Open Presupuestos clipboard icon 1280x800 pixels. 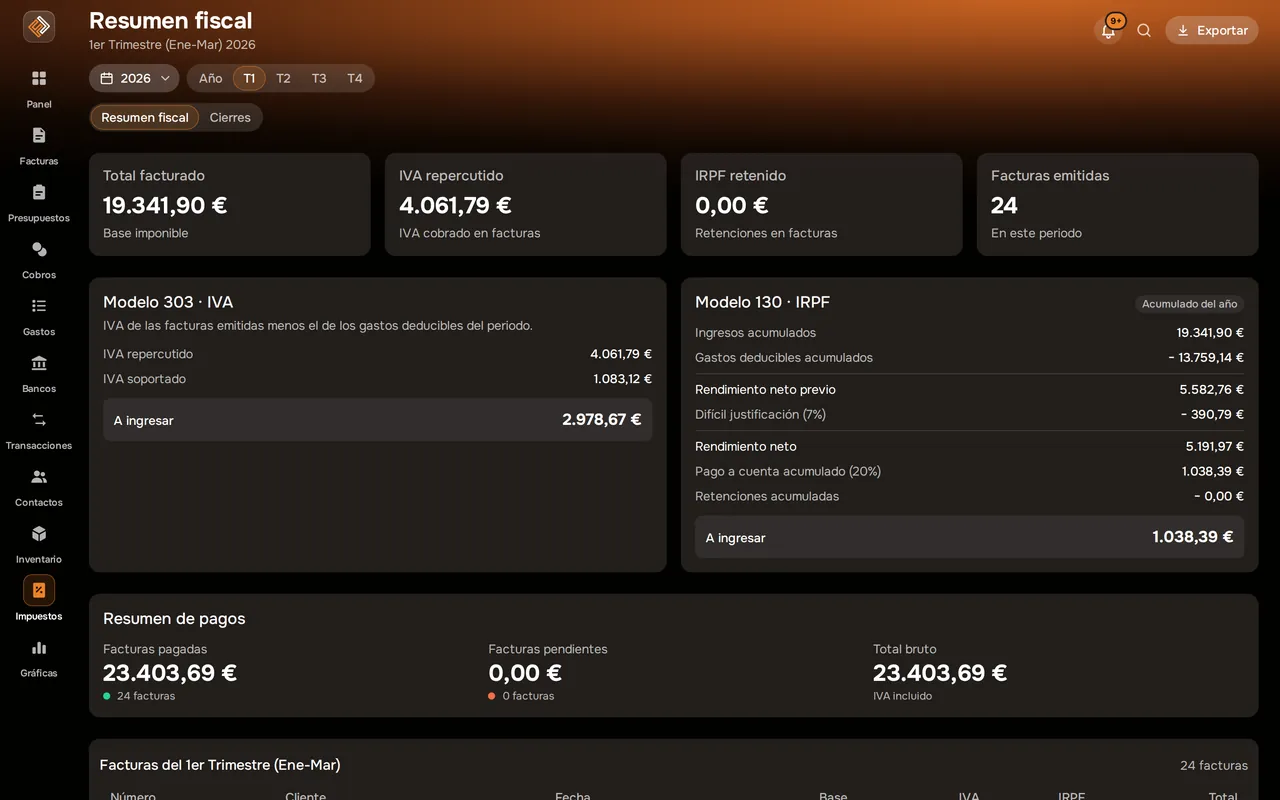click(39, 192)
